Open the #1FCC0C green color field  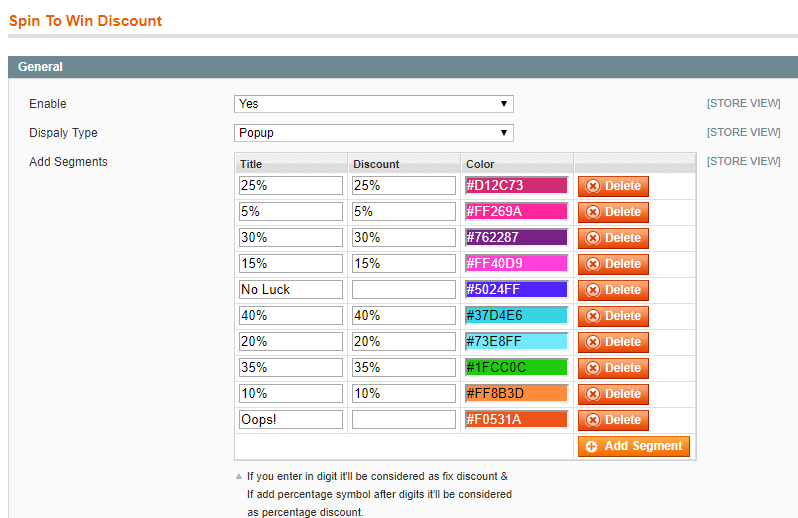(x=515, y=368)
